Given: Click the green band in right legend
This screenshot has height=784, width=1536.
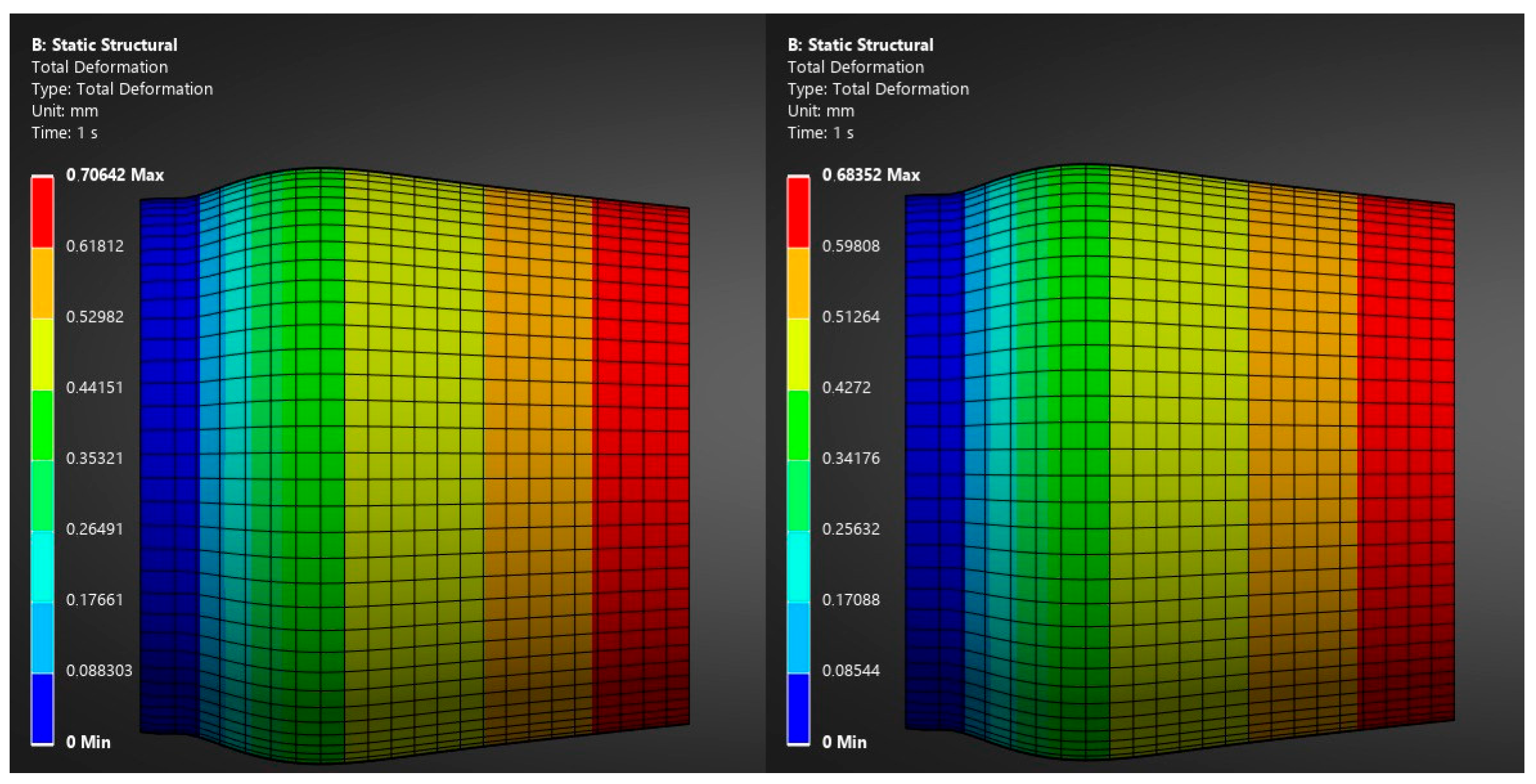Looking at the screenshot, I should click(798, 424).
